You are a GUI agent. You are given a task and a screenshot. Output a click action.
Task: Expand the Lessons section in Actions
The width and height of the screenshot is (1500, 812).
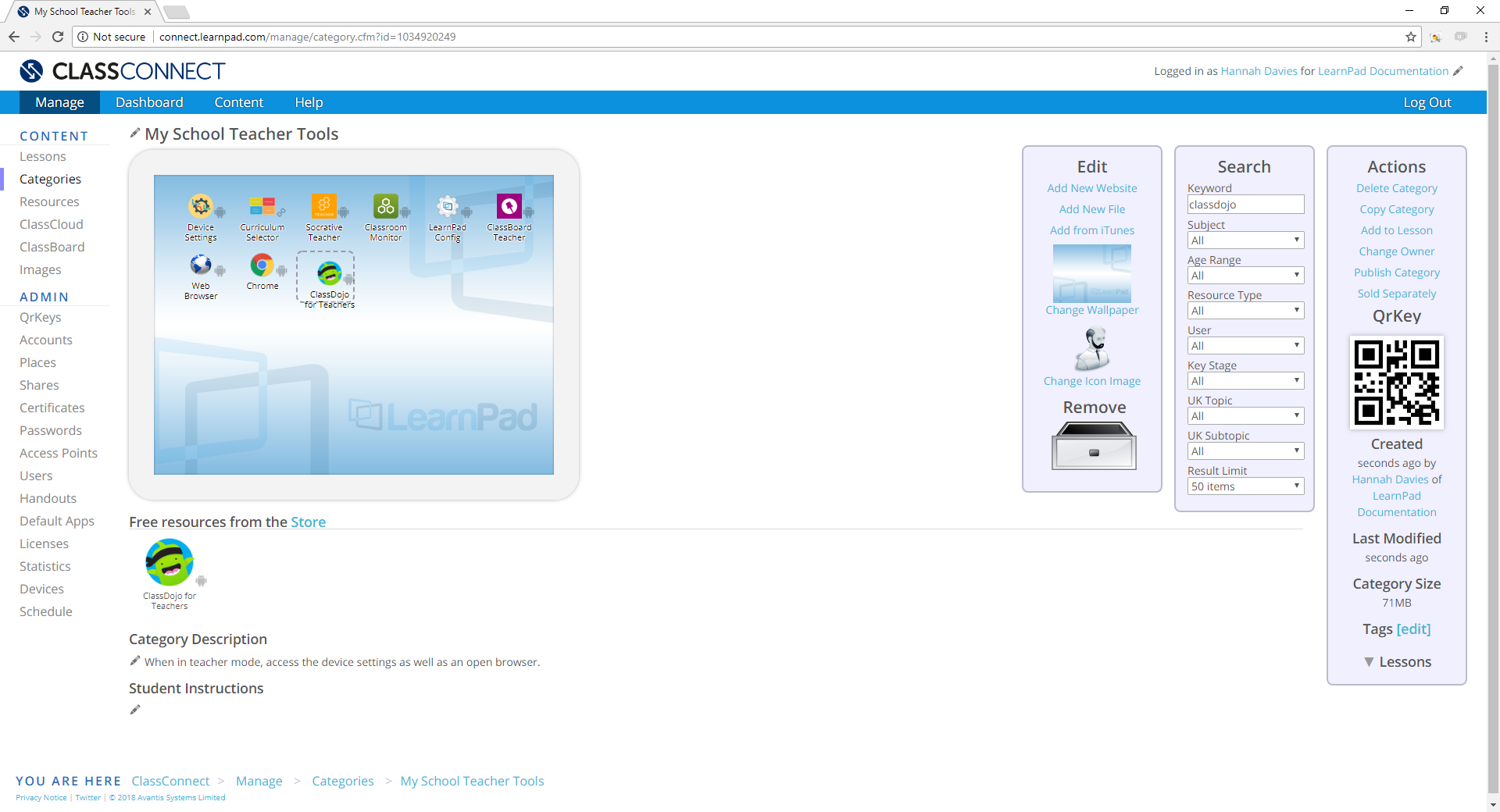pos(1397,662)
